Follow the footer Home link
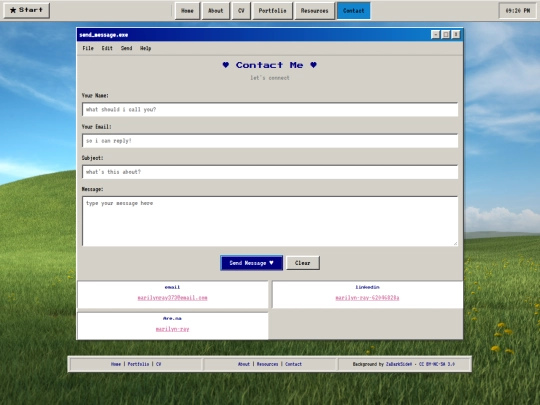Image resolution: width=540 pixels, height=405 pixels. tap(116, 364)
